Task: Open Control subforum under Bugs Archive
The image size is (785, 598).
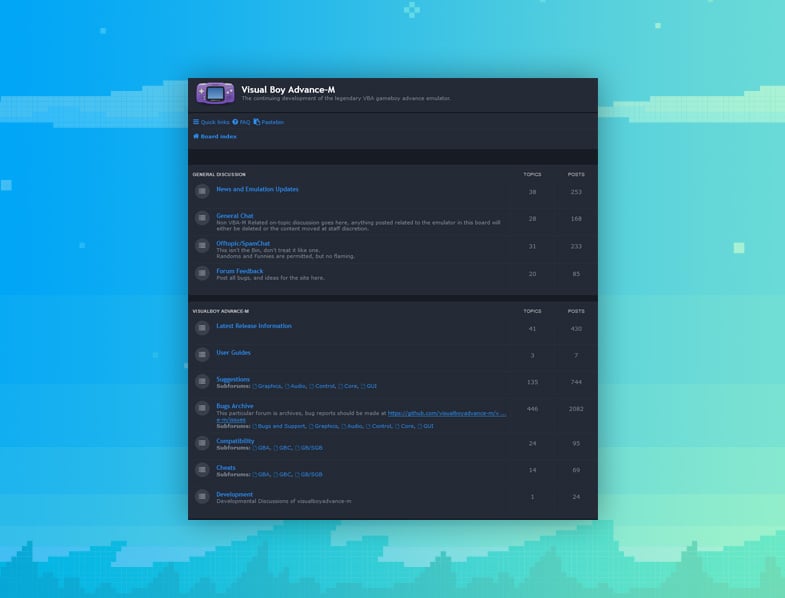Action: [x=379, y=426]
